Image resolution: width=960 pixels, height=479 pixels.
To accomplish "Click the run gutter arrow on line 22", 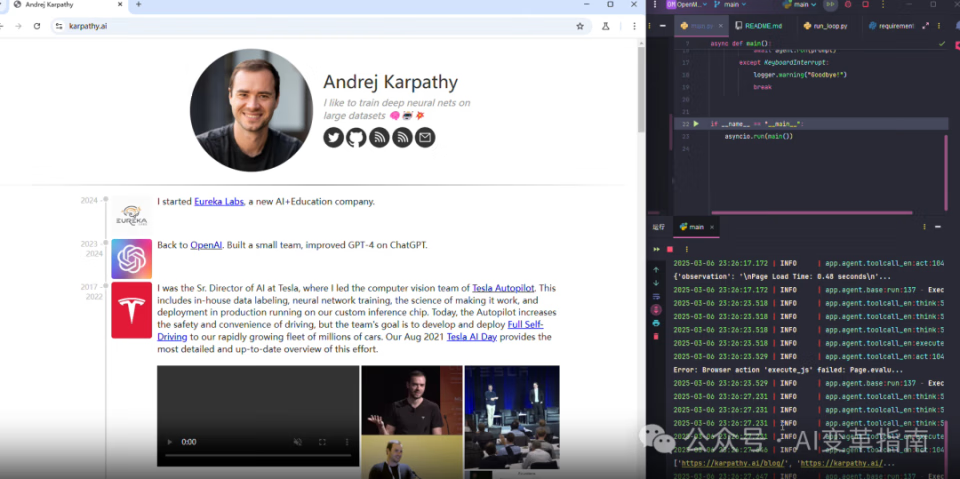I will (x=696, y=124).
